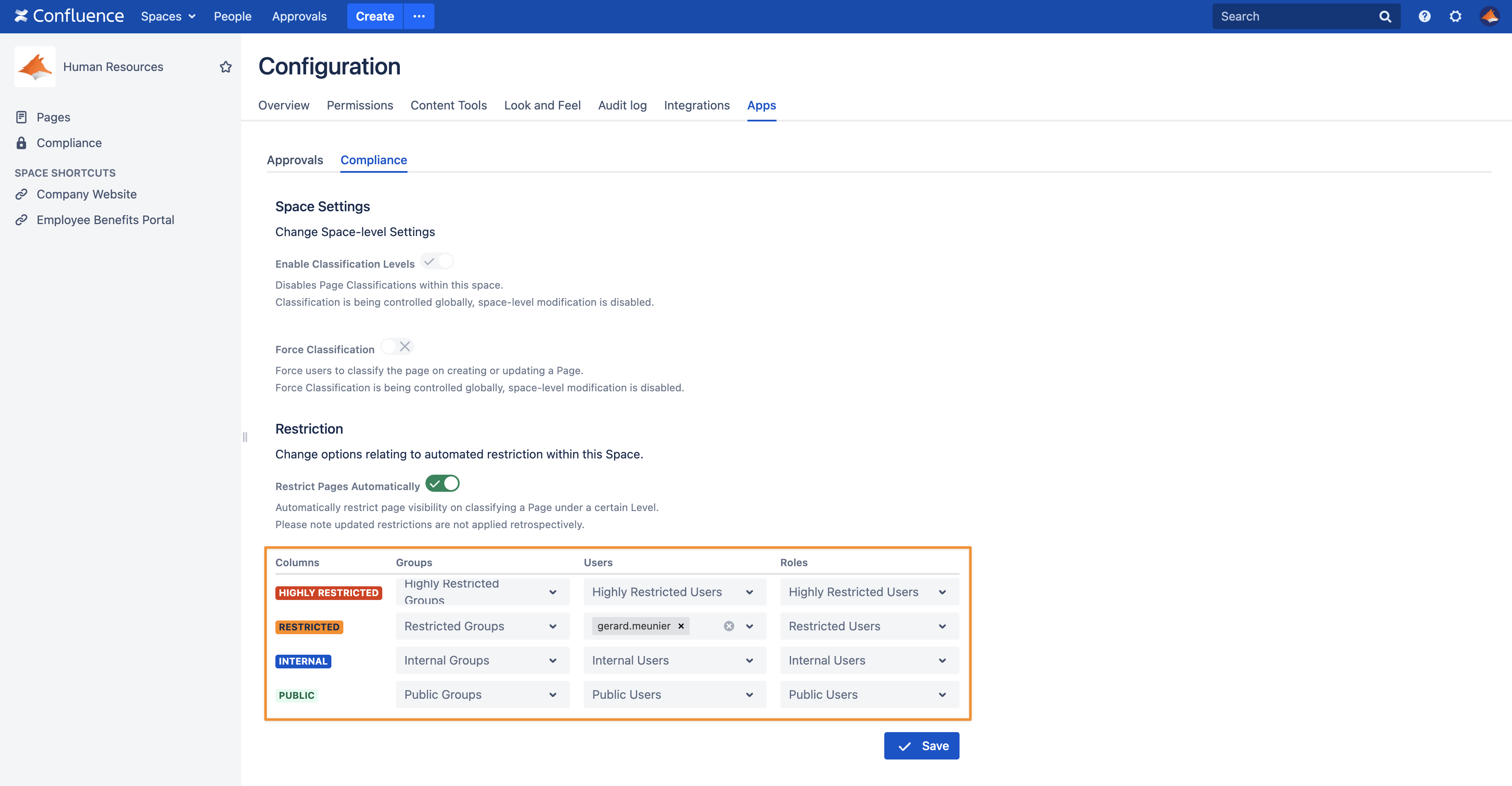Expand the Restricted Groups dropdown
Viewport: 1512px width, 786px height.
(x=482, y=626)
